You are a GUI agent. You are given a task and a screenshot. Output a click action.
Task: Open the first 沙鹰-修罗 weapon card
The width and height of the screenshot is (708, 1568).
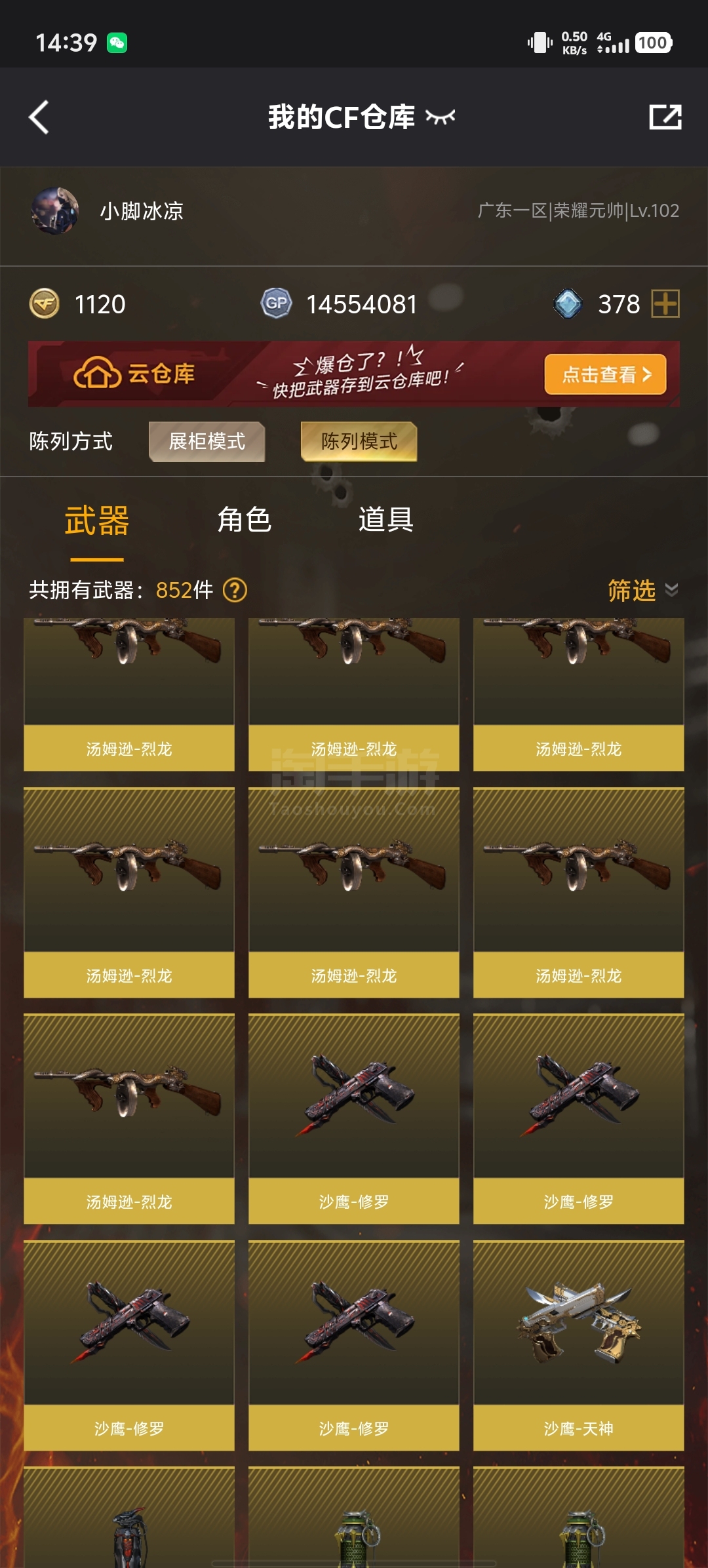click(354, 1119)
